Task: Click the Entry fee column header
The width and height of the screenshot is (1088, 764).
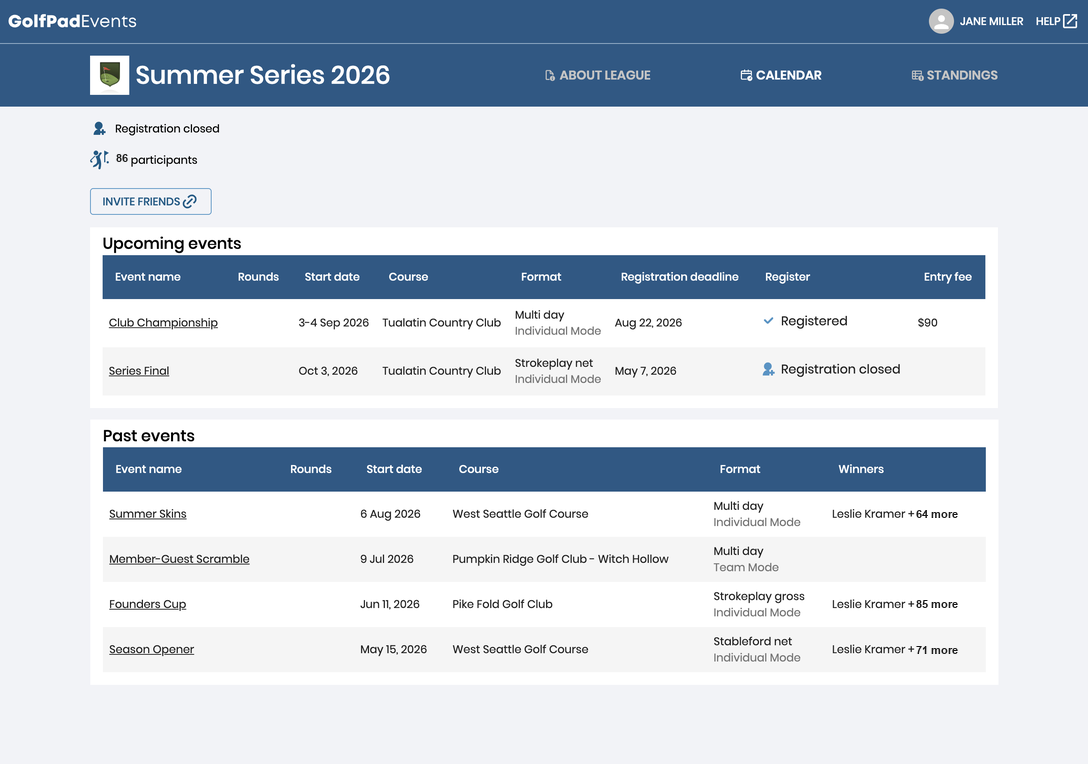Action: [947, 277]
